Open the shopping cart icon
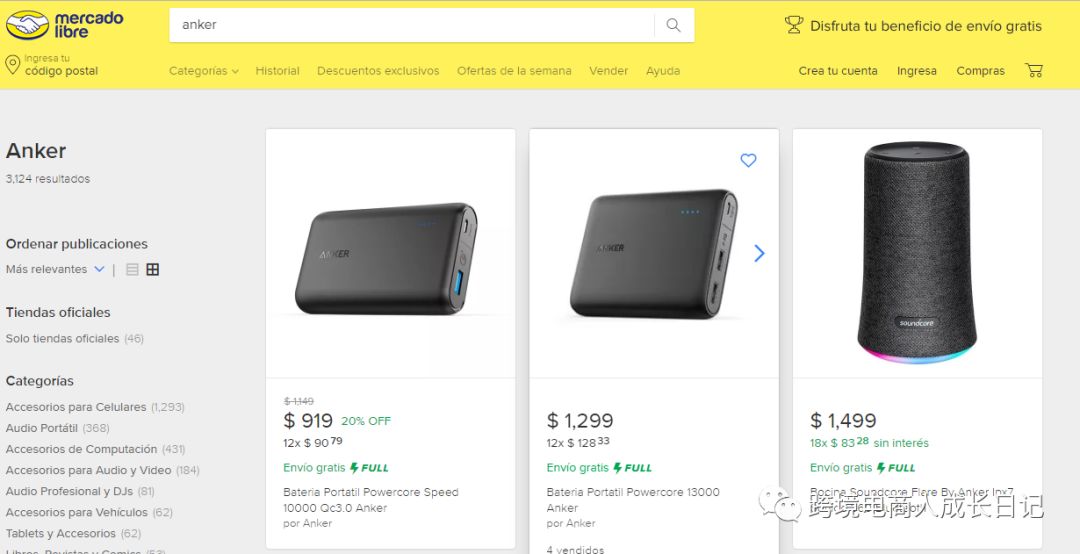Viewport: 1080px width, 554px height. [1034, 71]
